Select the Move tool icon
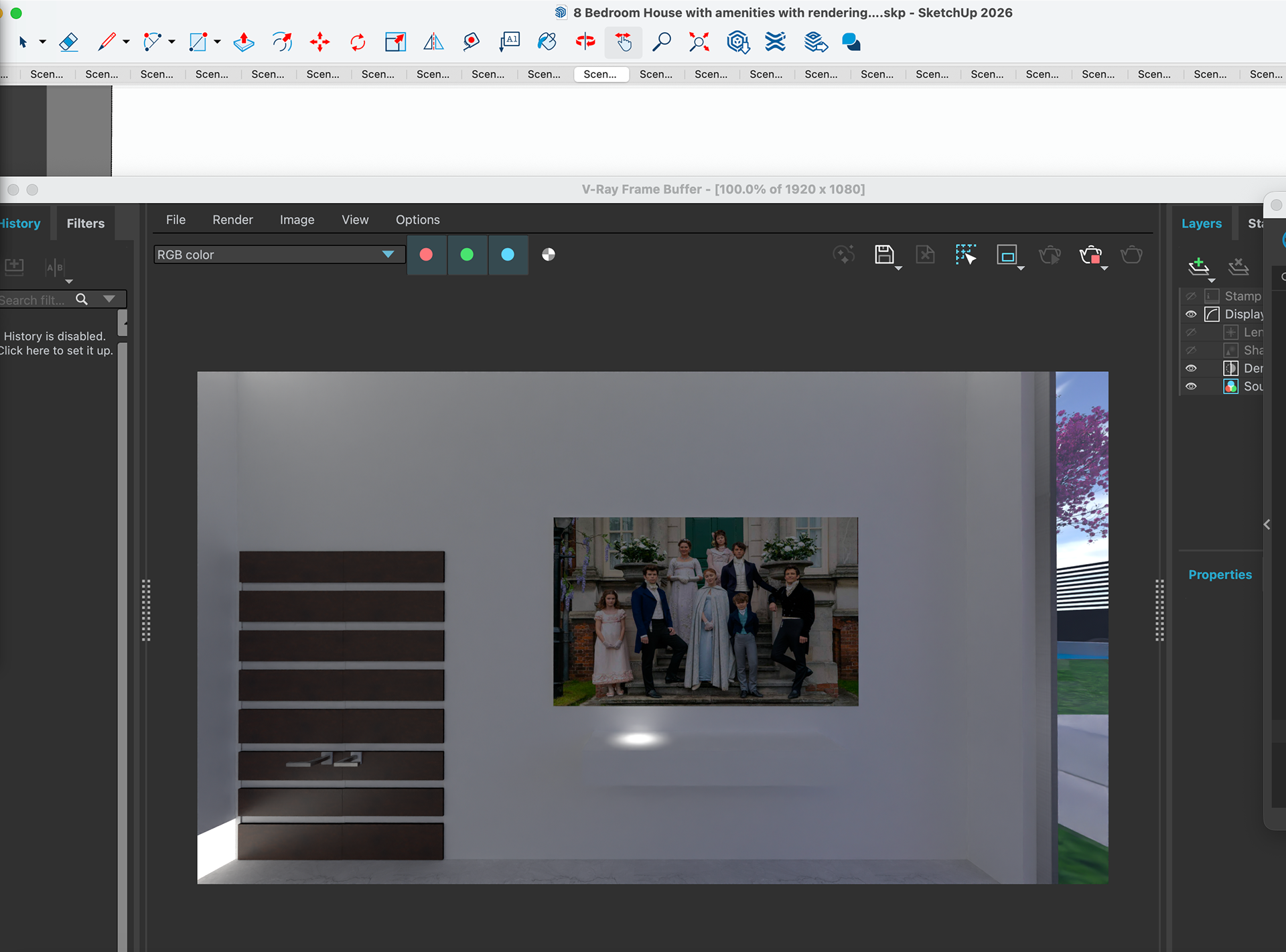The image size is (1286, 952). point(319,42)
